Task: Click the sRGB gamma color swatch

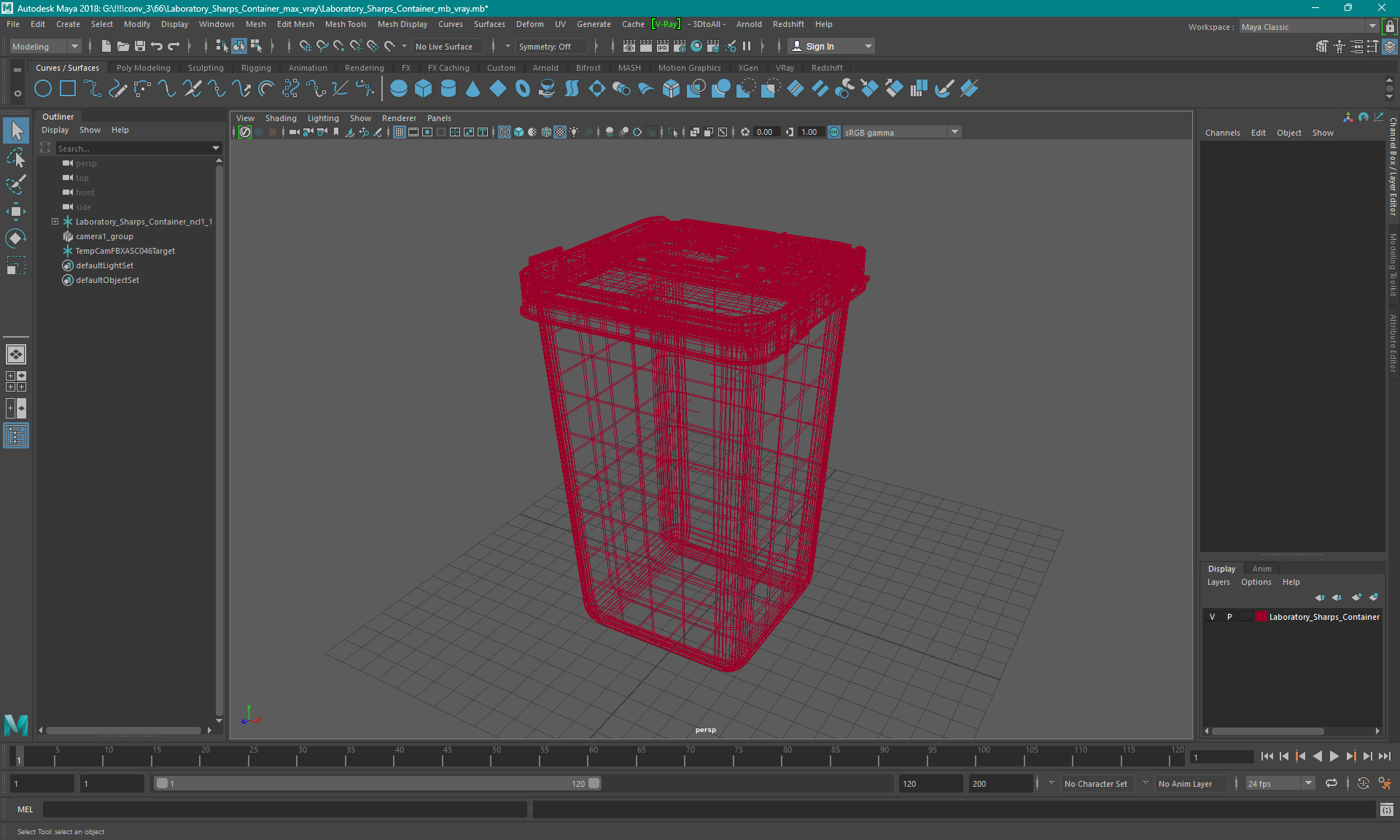Action: (833, 132)
